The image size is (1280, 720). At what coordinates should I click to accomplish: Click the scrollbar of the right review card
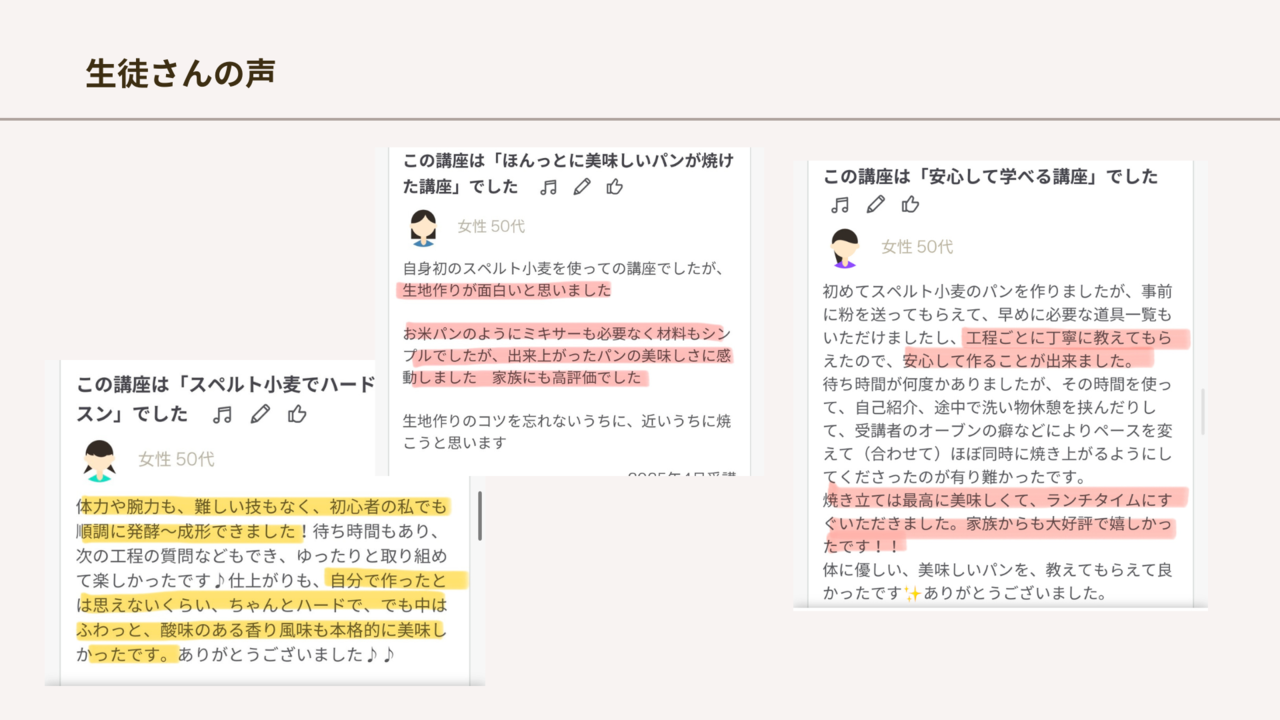[x=1202, y=412]
